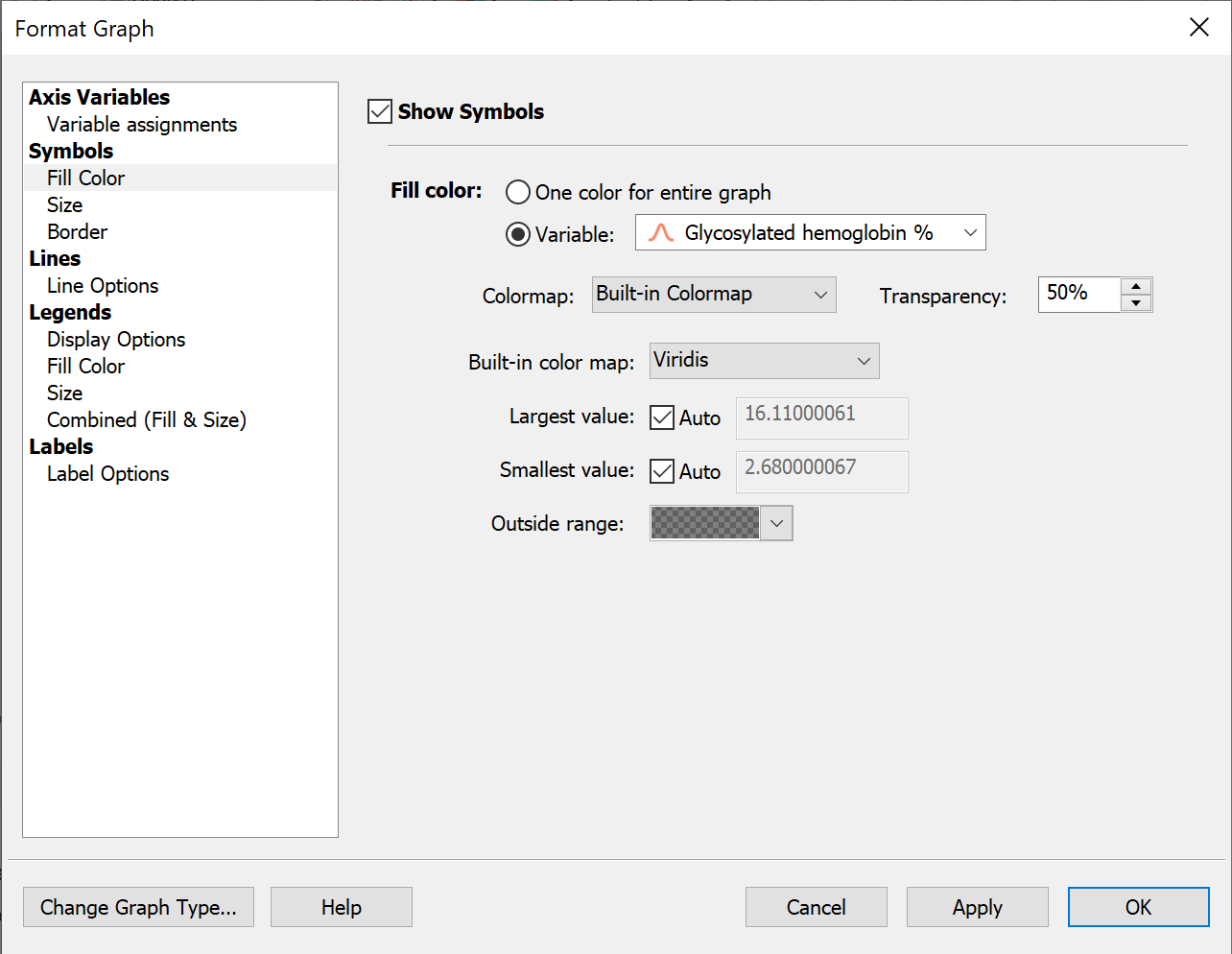Apply the fill color changes
This screenshot has width=1232, height=954.
(977, 907)
